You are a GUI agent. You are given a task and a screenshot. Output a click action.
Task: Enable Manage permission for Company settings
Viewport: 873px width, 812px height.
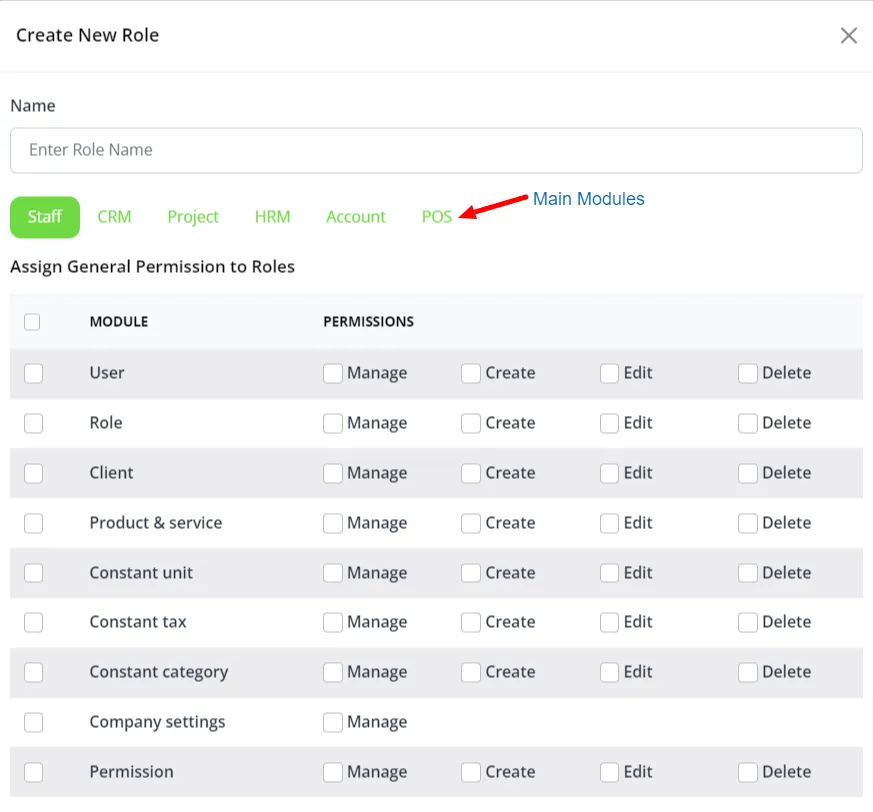pos(333,722)
